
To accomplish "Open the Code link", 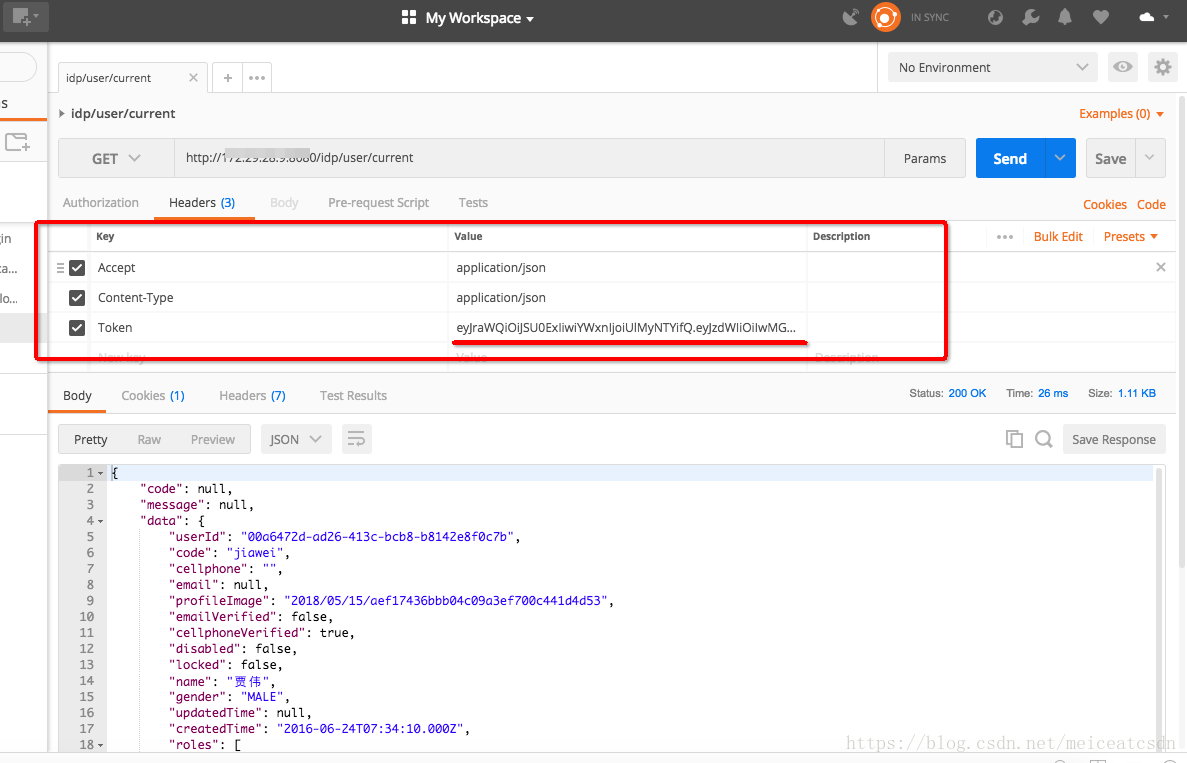I will coord(1151,204).
